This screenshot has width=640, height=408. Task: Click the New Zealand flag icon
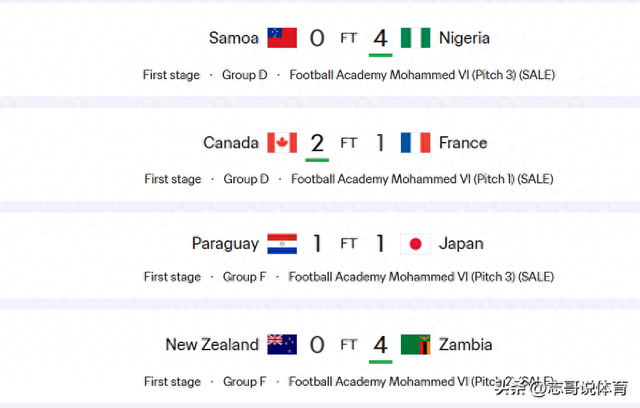pyautogui.click(x=282, y=345)
